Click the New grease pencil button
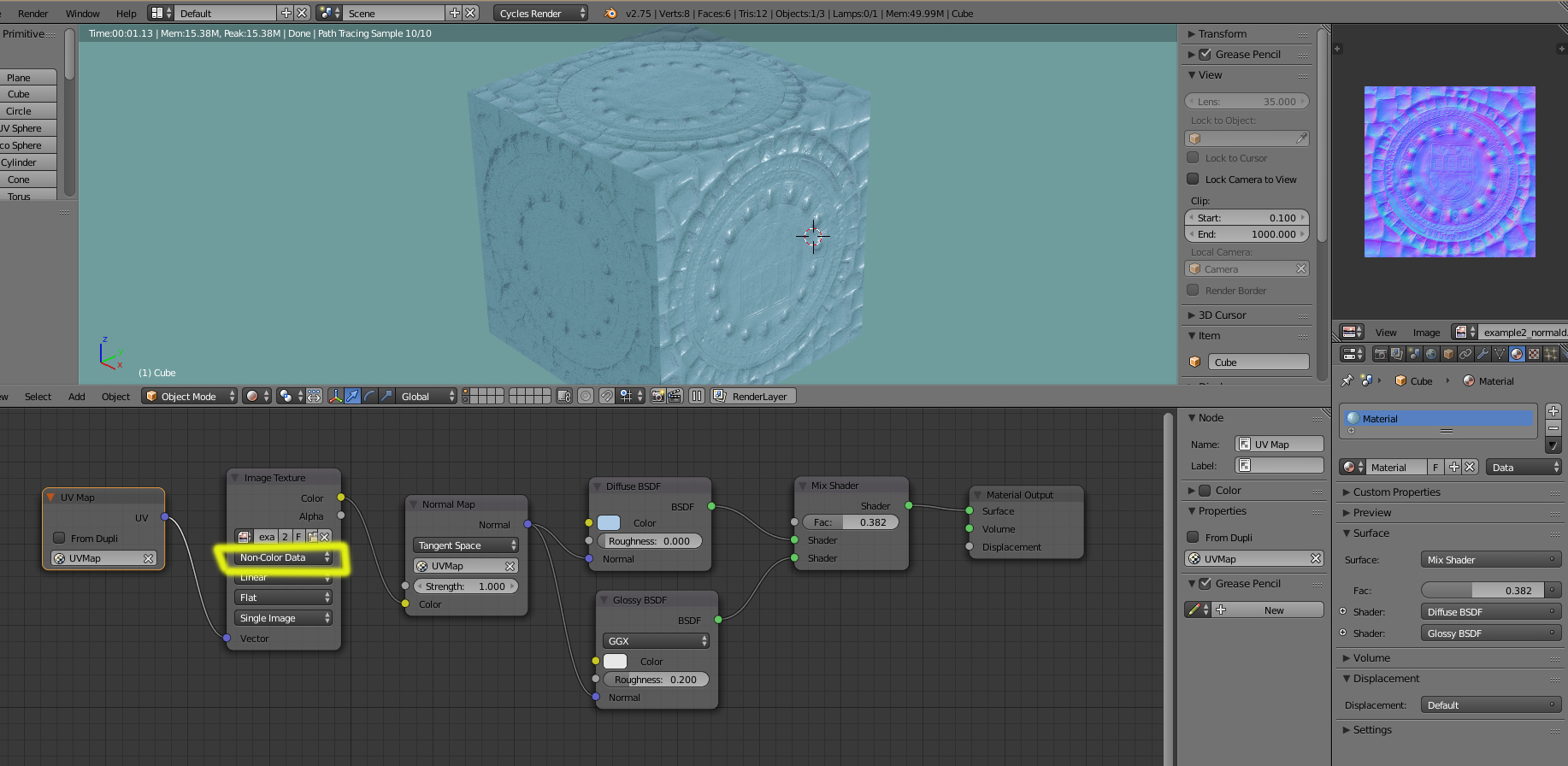The image size is (1568, 766). [x=1268, y=610]
